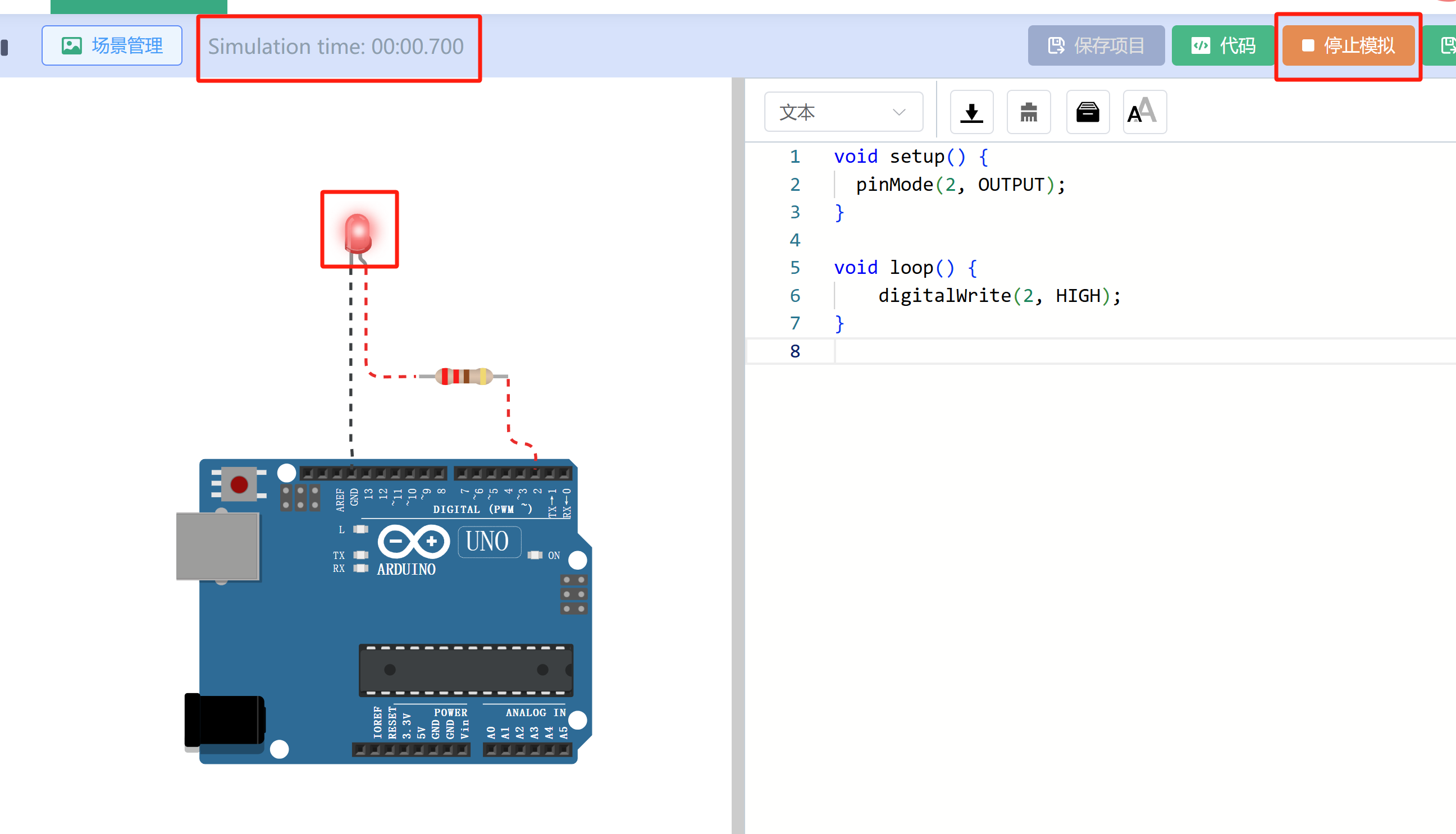Click the download code icon
1456x834 pixels.
pyautogui.click(x=971, y=112)
